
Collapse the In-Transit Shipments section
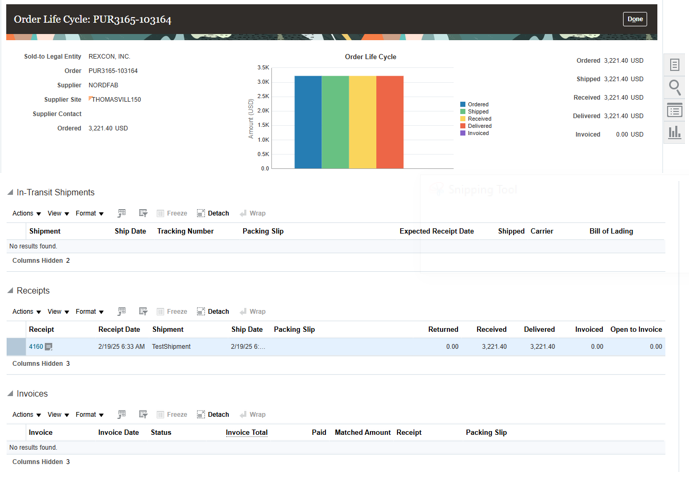click(x=10, y=192)
